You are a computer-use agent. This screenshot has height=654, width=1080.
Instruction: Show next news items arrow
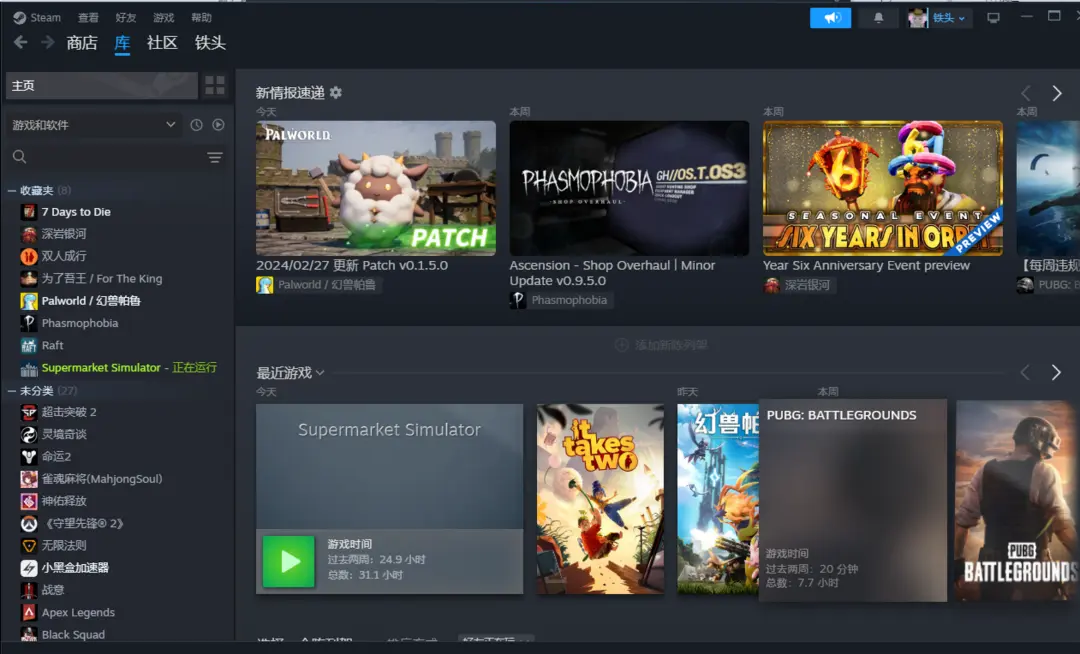1057,93
